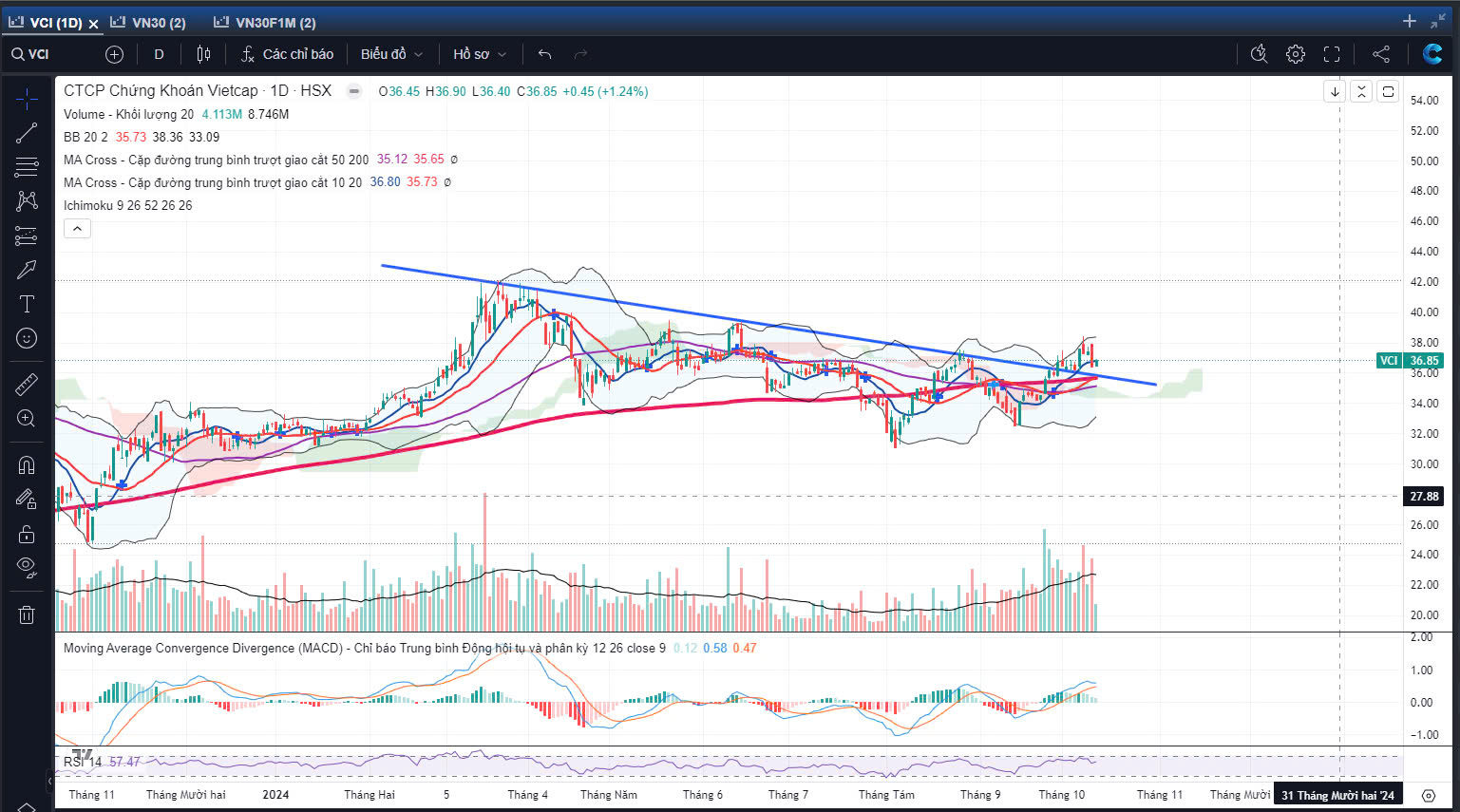Image resolution: width=1460 pixels, height=812 pixels.
Task: Click the CTCP Chứng Khoán Vietcap title
Action: (161, 90)
